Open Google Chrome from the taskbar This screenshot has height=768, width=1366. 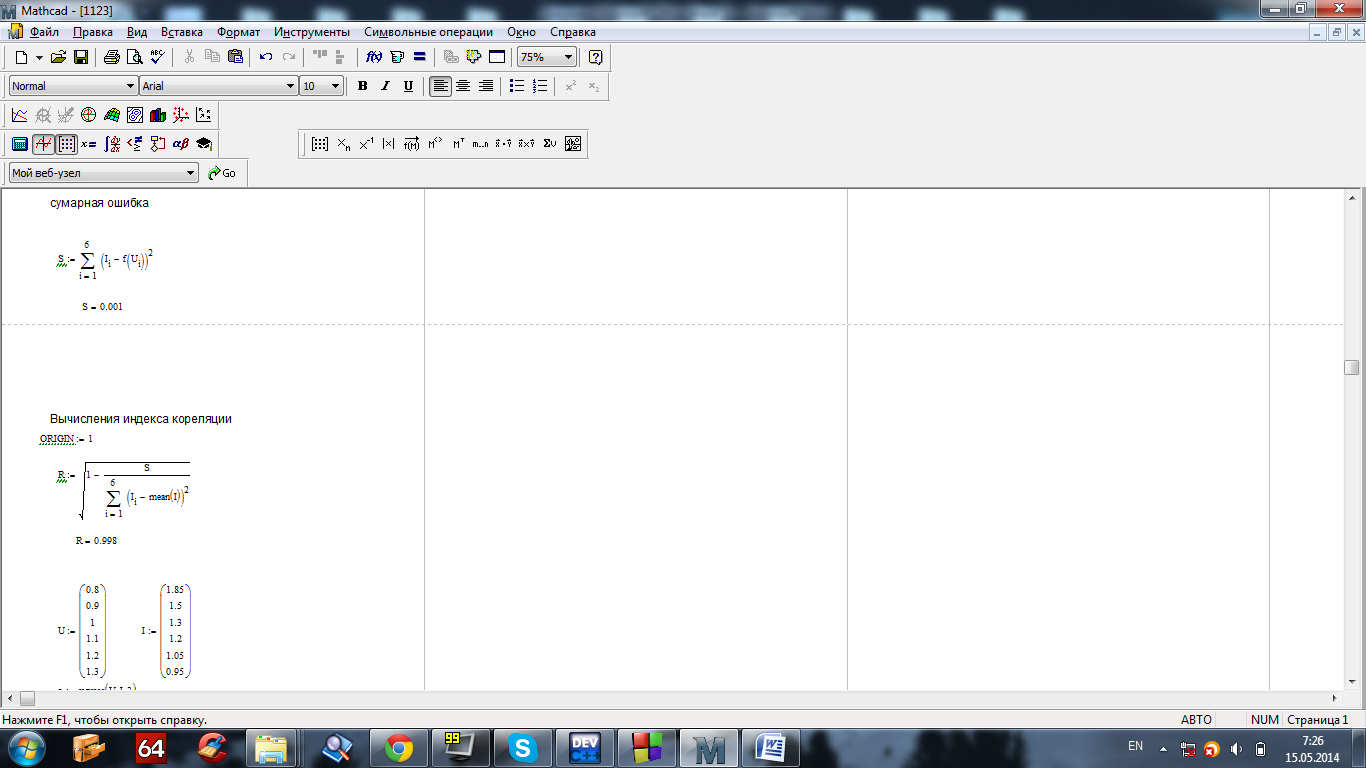(x=399, y=748)
